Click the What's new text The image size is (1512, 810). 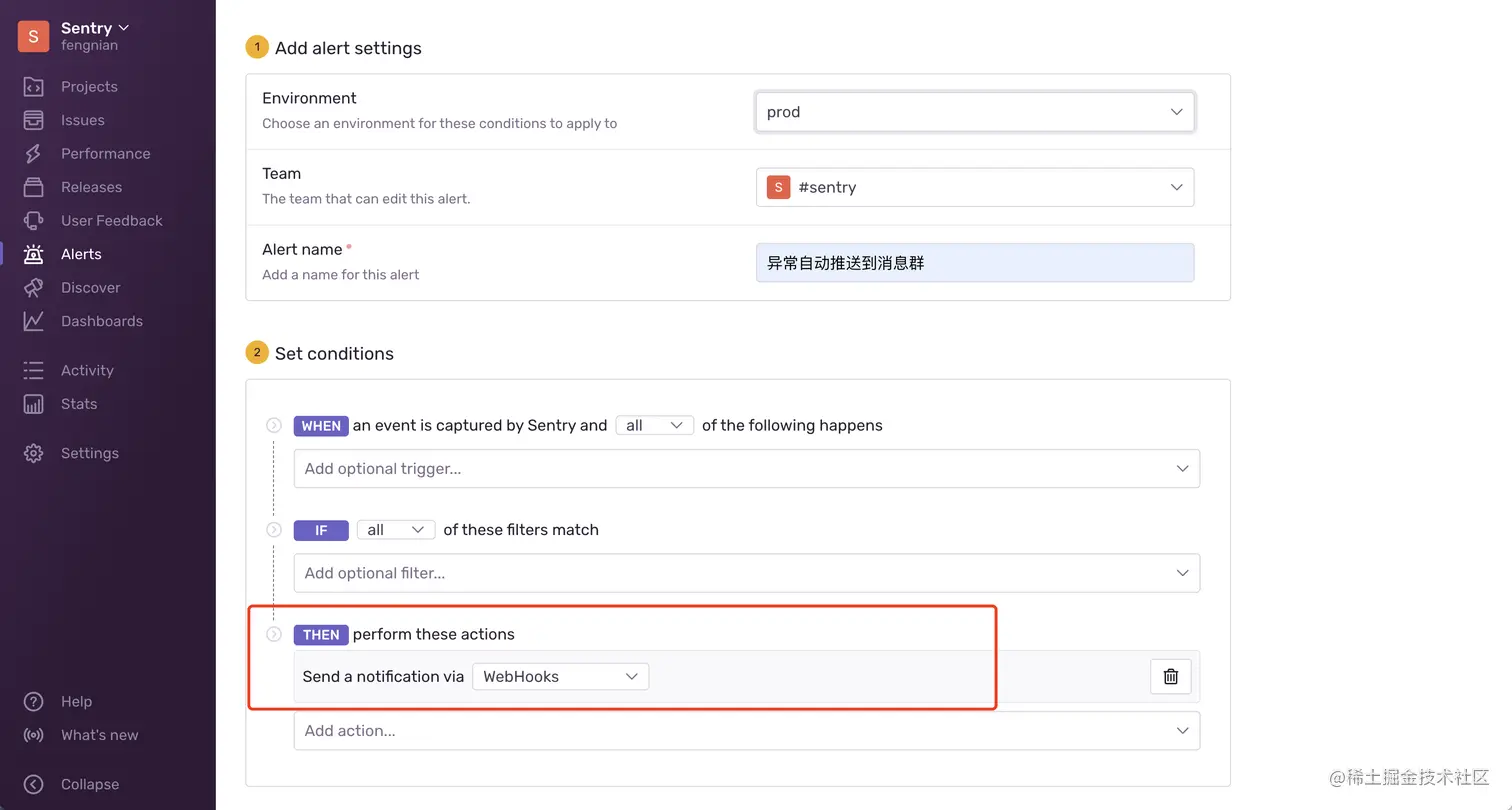click(x=100, y=735)
